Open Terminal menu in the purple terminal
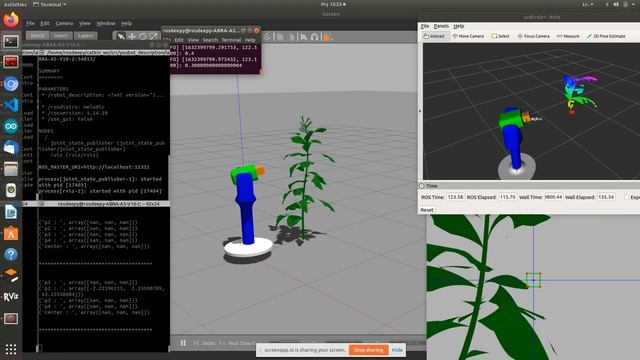 (231, 40)
